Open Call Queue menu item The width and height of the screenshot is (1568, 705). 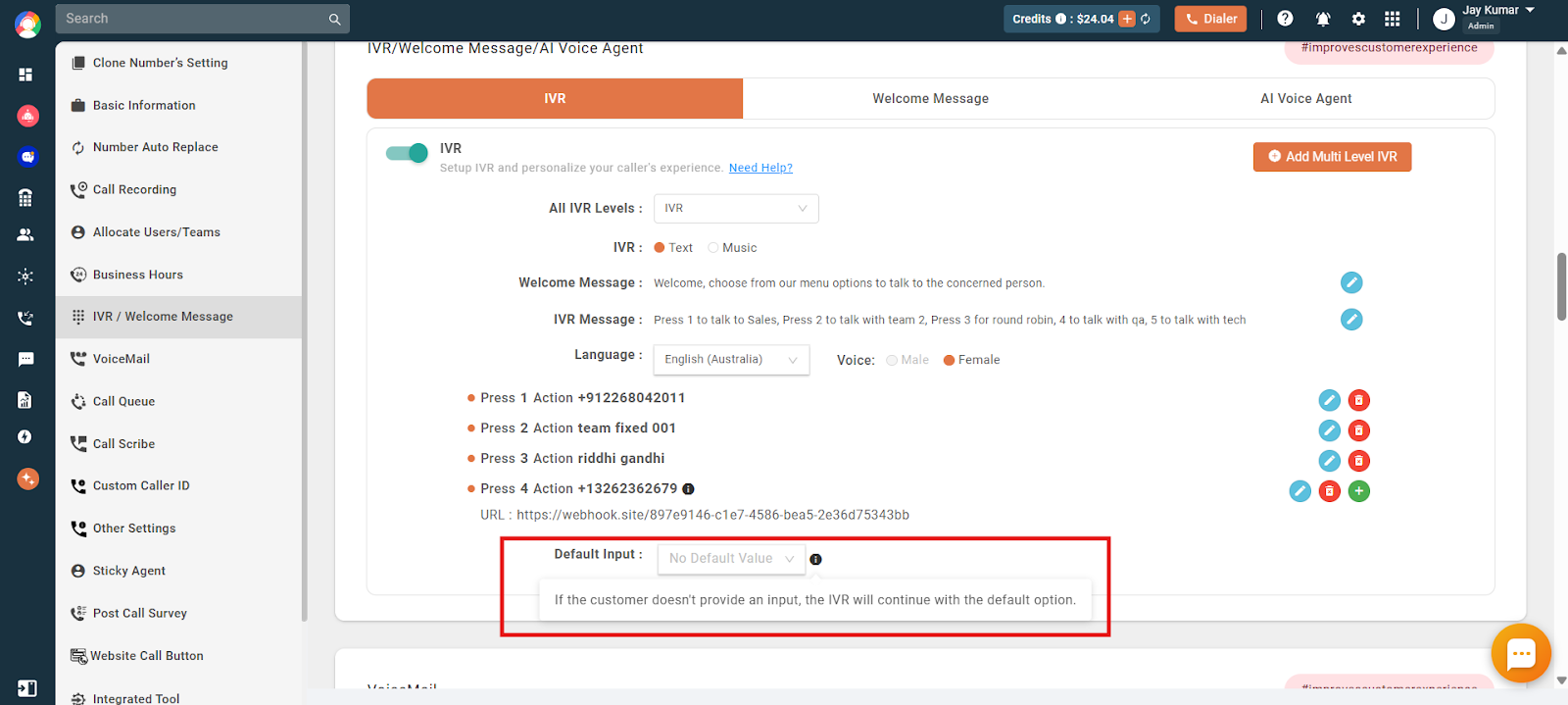coord(178,401)
